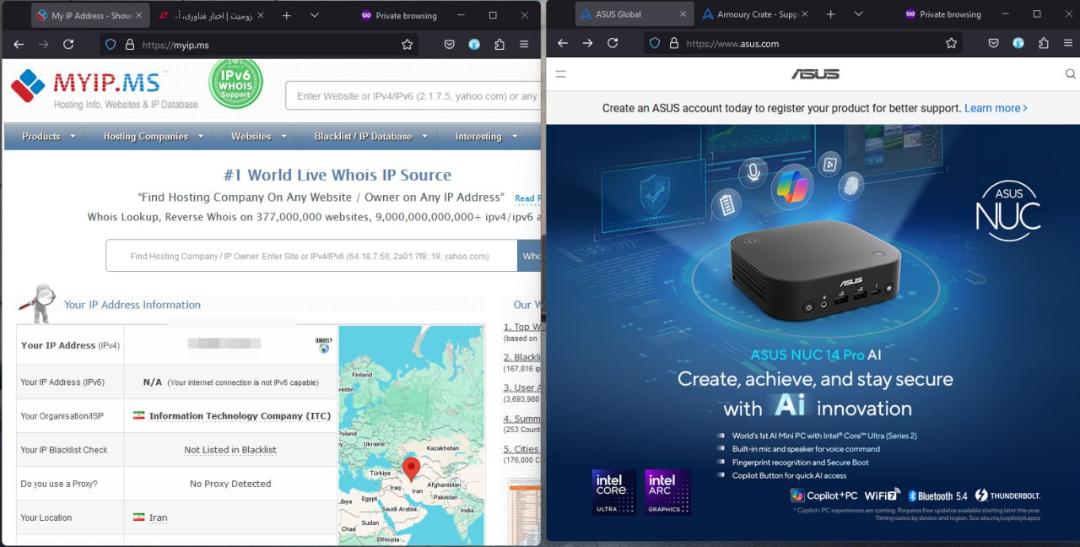1080x547 pixels.
Task: Open new tab in ASUS window
Action: tap(831, 14)
